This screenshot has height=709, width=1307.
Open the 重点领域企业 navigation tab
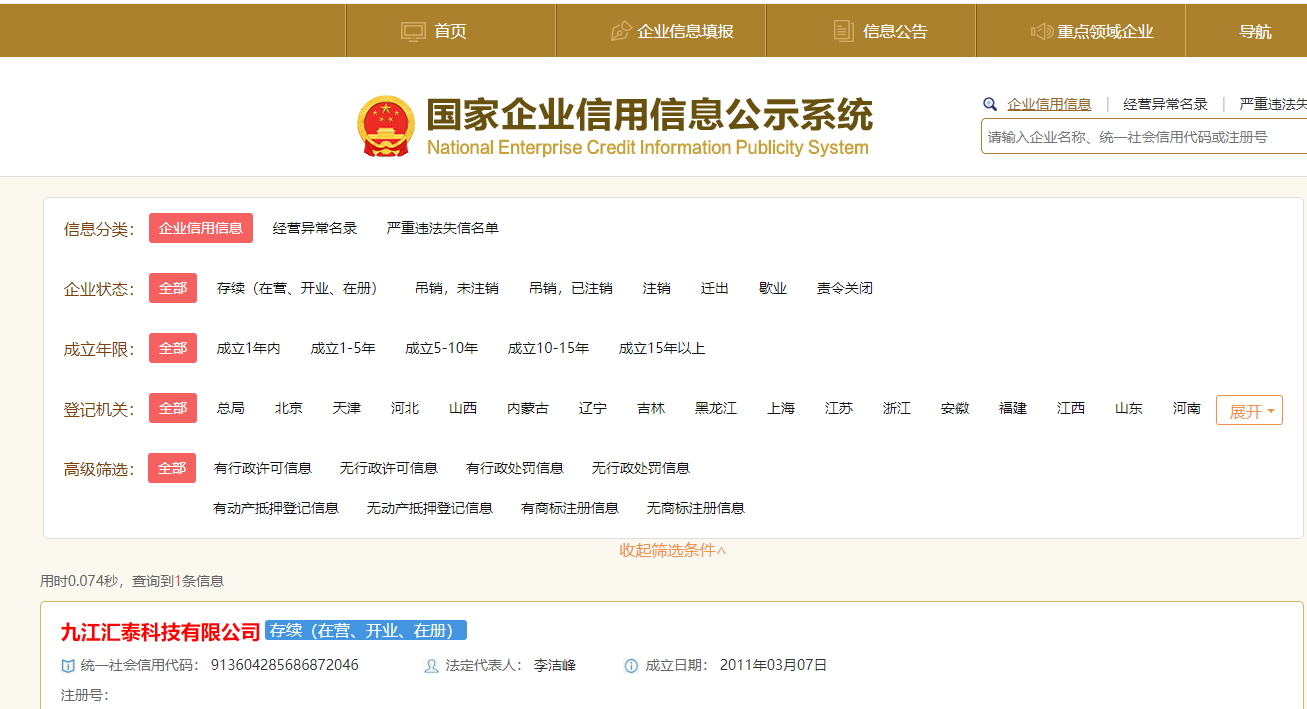[x=1081, y=31]
